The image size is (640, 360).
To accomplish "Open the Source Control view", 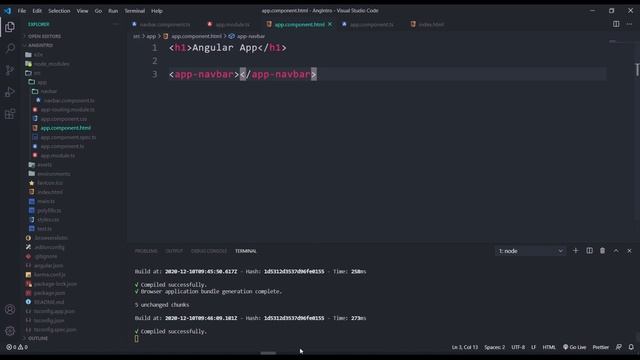I will [10, 70].
